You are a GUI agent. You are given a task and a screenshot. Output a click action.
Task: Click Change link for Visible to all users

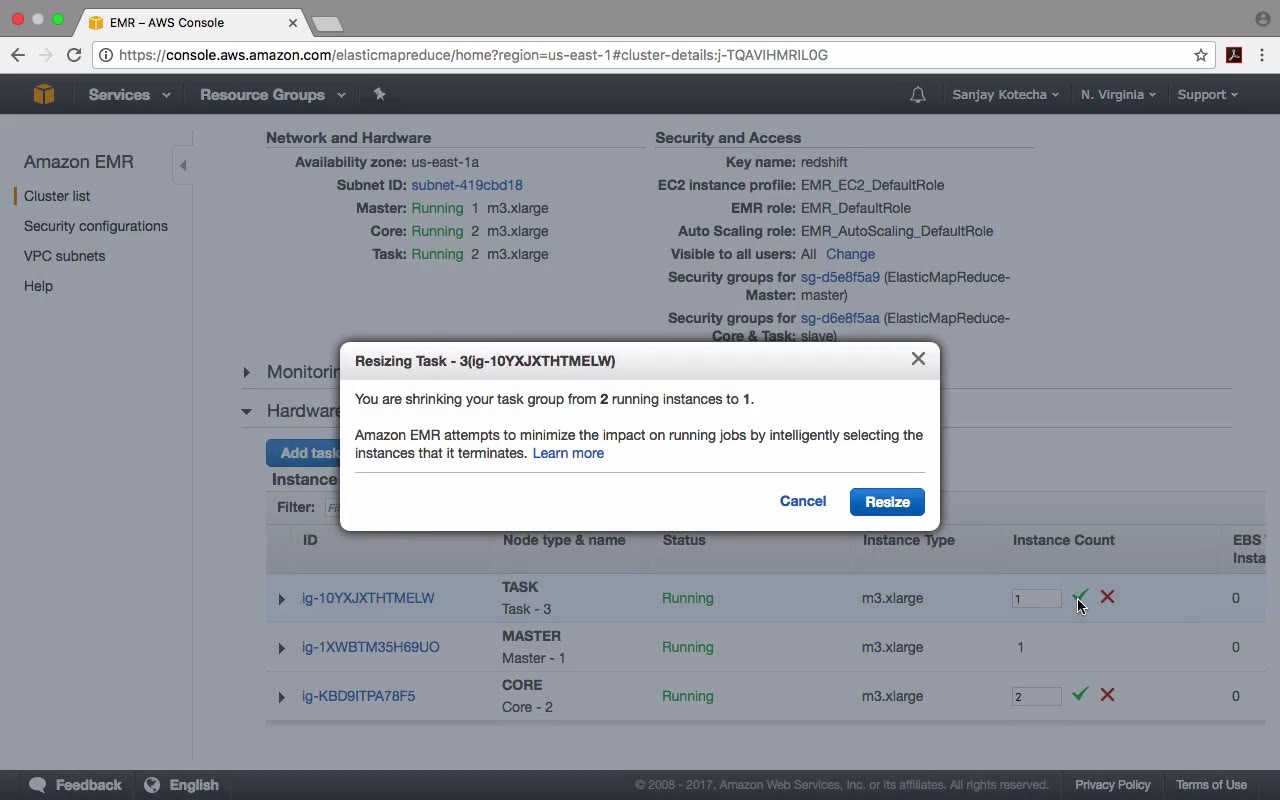tap(850, 254)
